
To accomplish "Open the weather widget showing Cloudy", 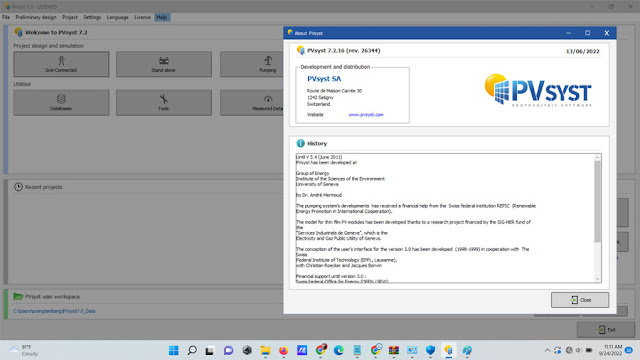I will click(24, 350).
